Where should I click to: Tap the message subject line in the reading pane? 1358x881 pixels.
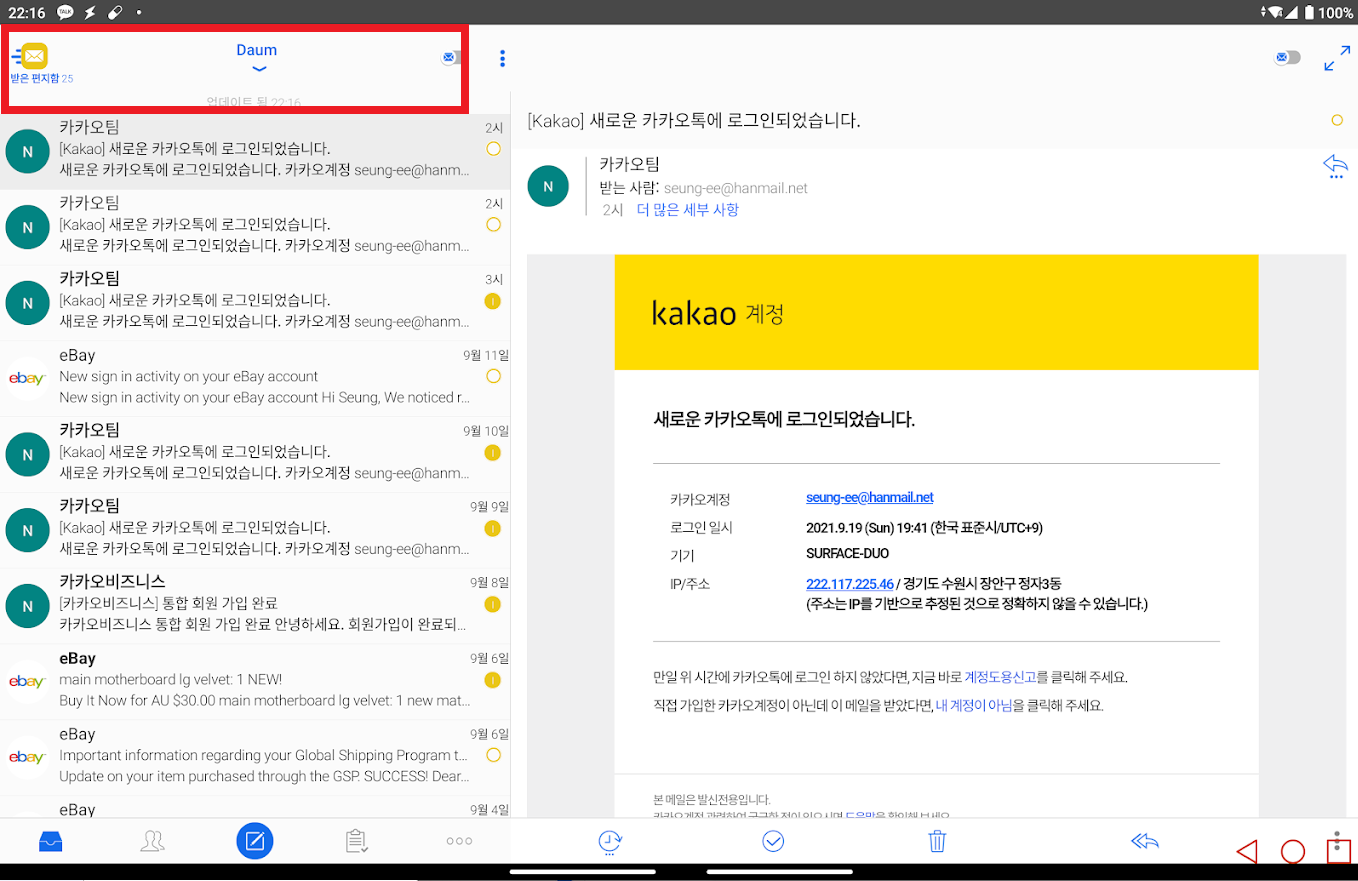point(694,121)
